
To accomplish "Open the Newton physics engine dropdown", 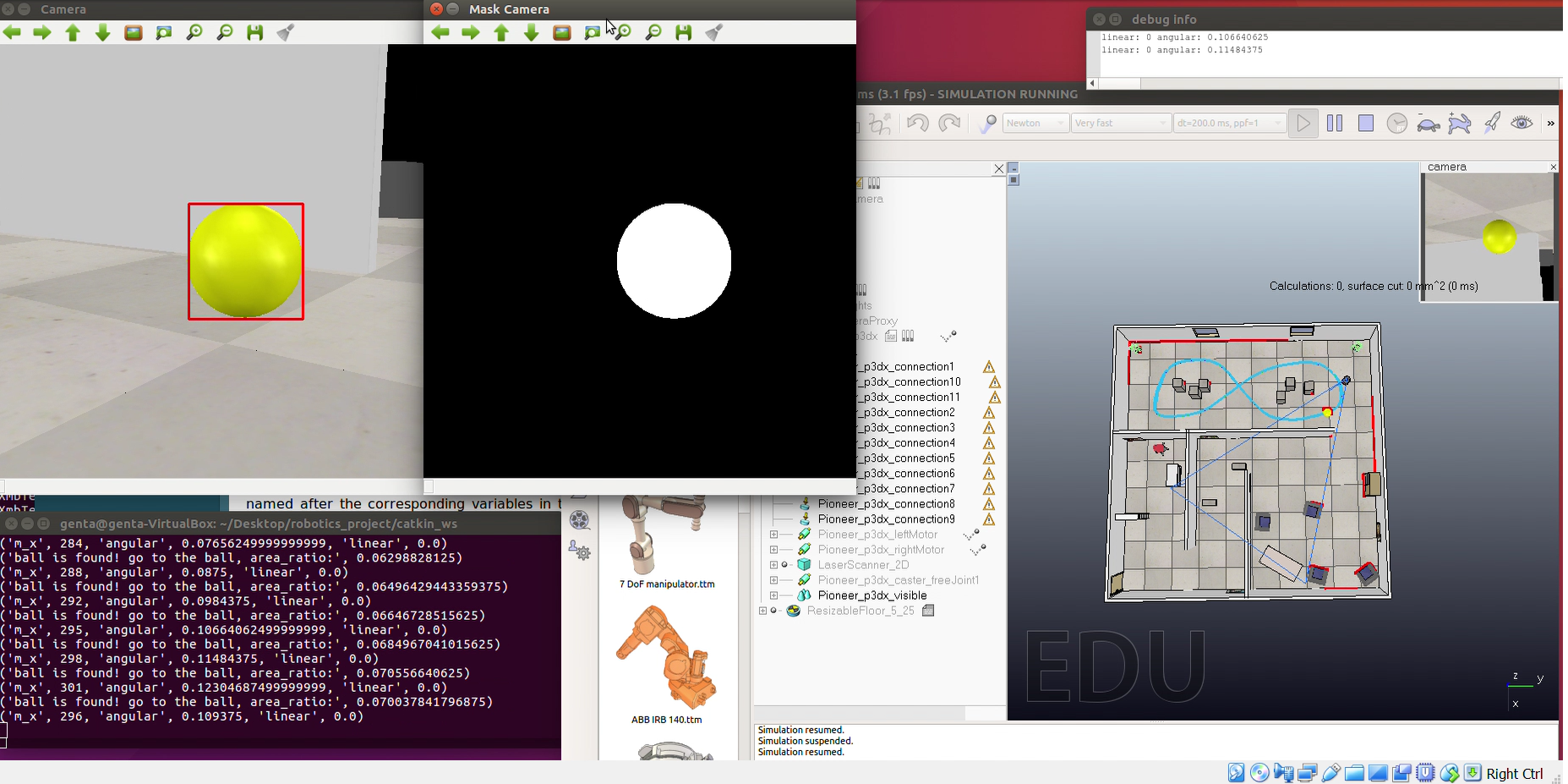I will pos(1035,123).
